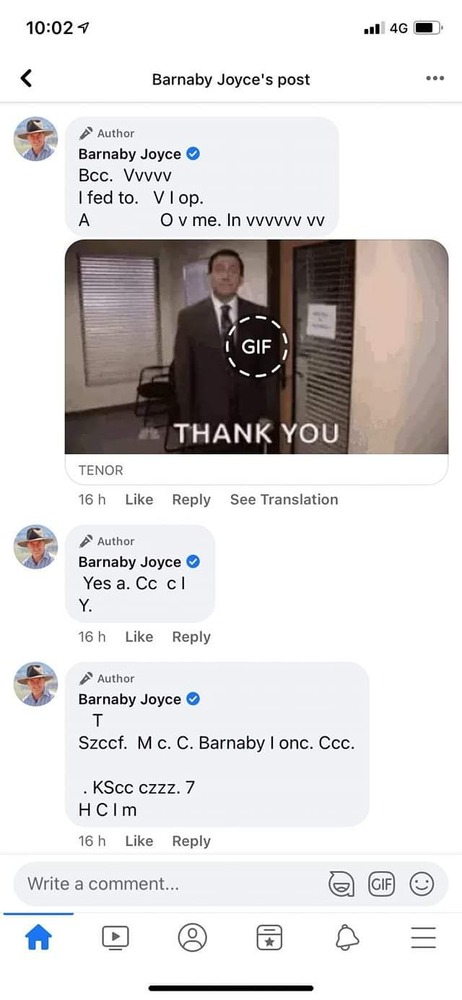Reply to the first GIF comment
The width and height of the screenshot is (462, 1000).
pyautogui.click(x=191, y=499)
